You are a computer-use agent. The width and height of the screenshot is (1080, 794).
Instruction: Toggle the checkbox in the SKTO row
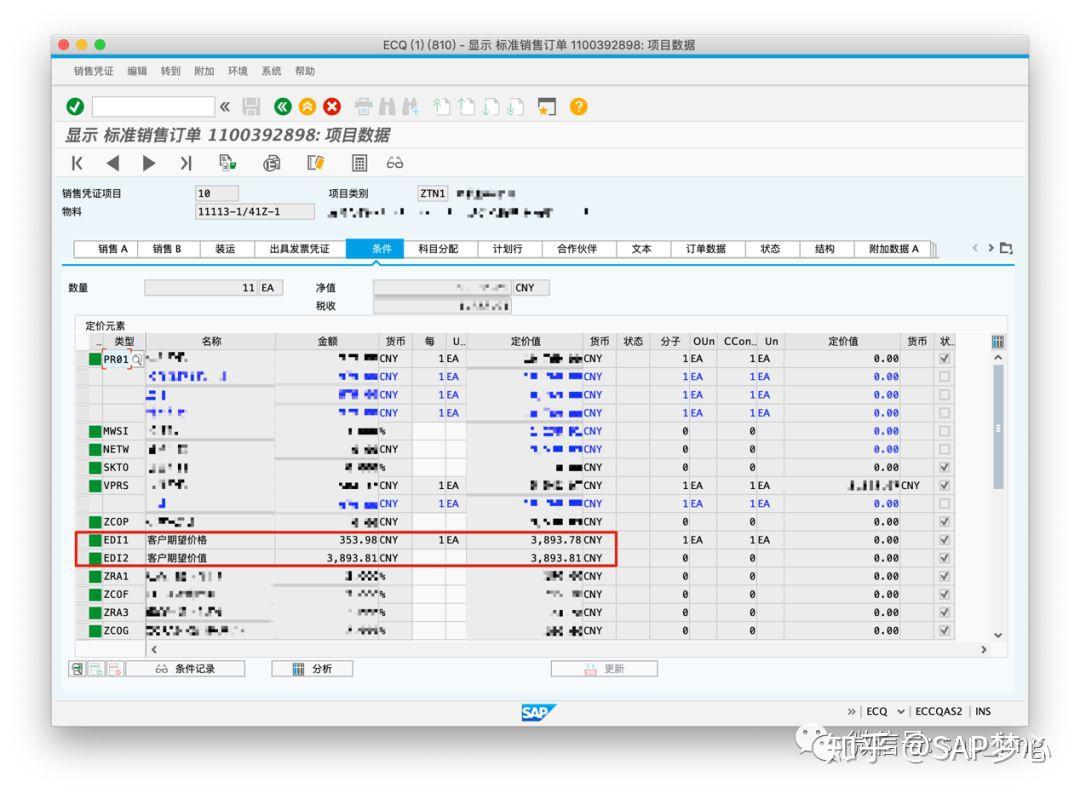click(944, 468)
